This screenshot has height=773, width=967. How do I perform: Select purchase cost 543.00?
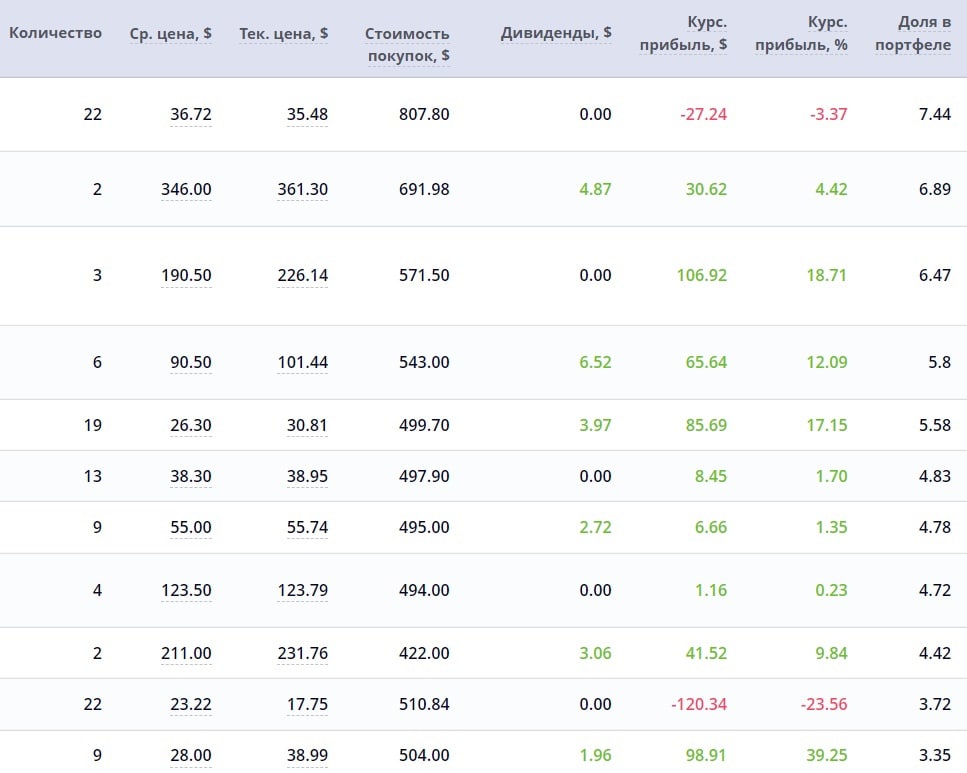click(x=424, y=362)
